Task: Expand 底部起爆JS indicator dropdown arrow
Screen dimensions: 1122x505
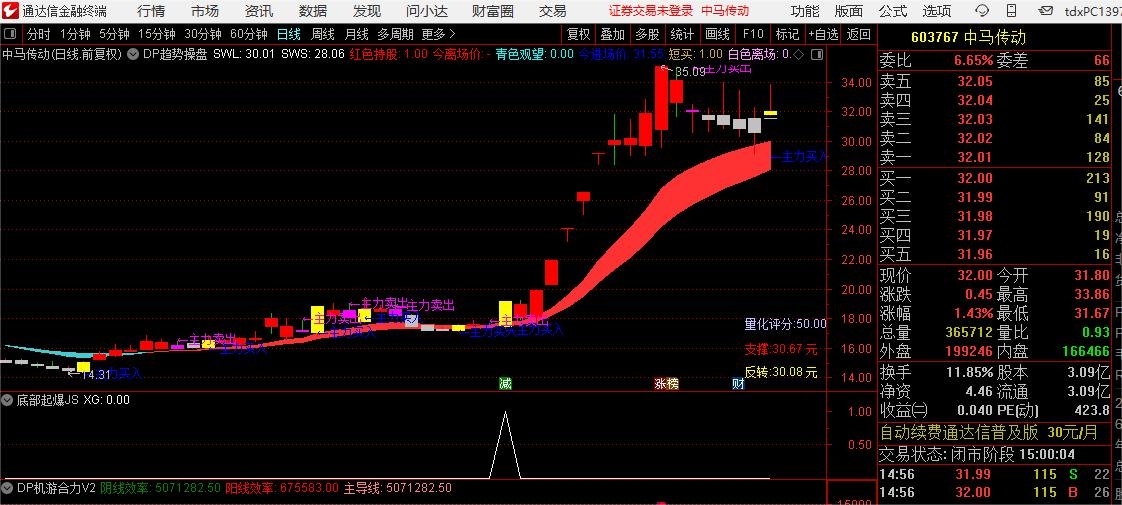Action: (x=8, y=400)
